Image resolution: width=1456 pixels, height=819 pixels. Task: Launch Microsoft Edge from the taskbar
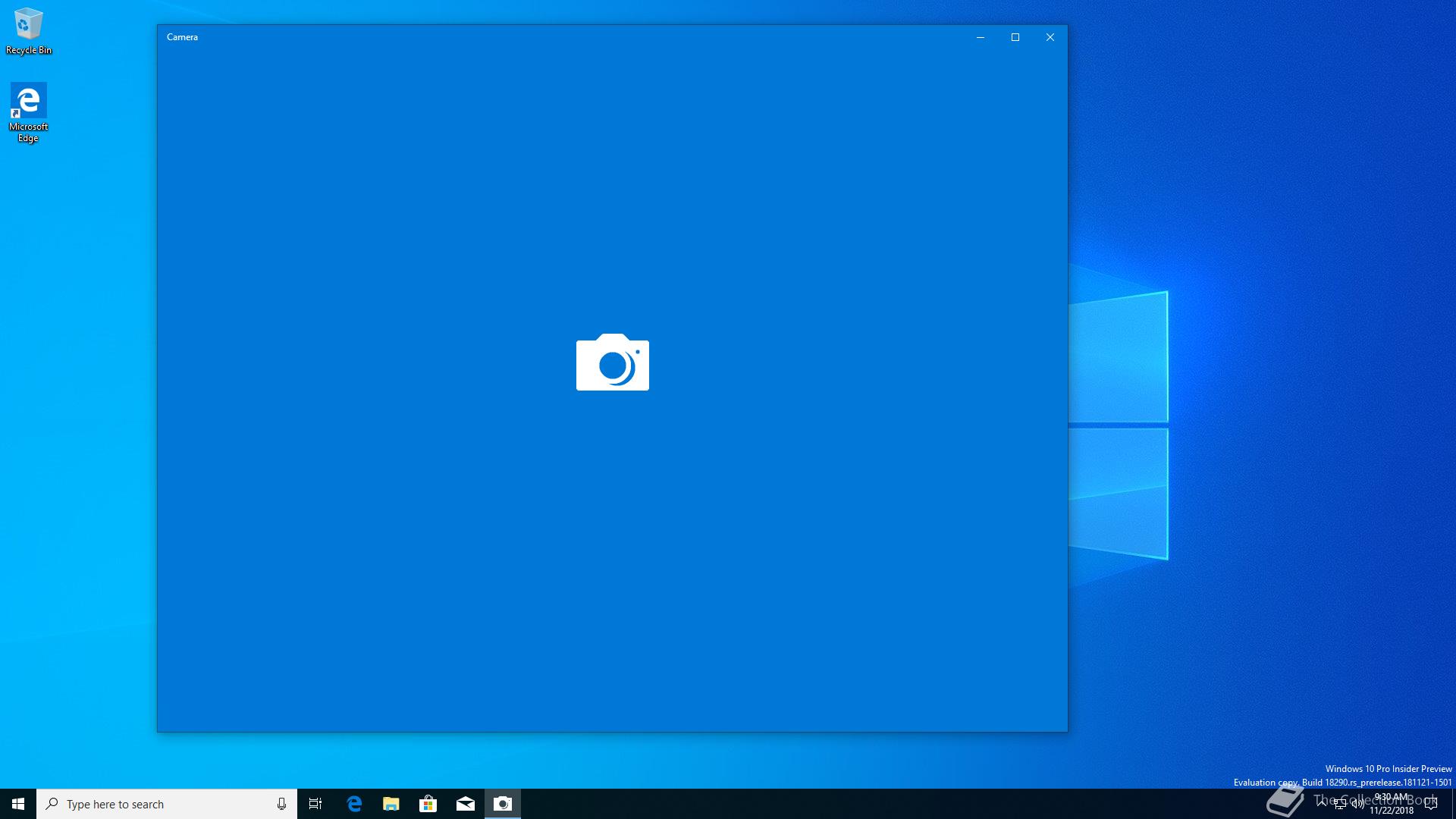[354, 804]
